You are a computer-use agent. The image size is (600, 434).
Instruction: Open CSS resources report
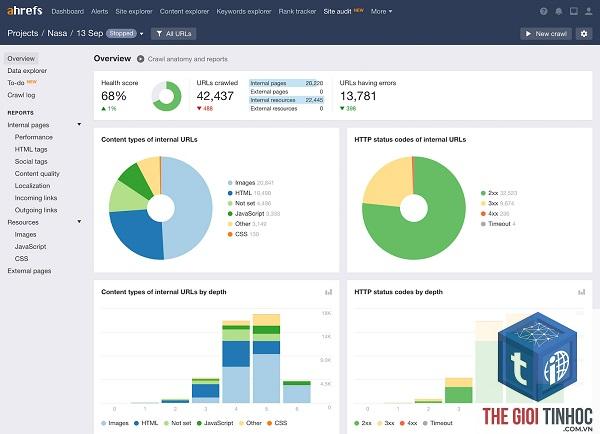pyautogui.click(x=21, y=259)
